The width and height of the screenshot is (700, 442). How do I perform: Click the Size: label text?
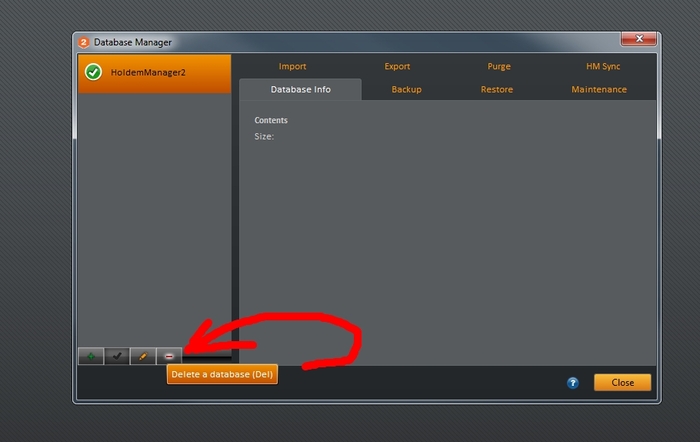pos(264,137)
